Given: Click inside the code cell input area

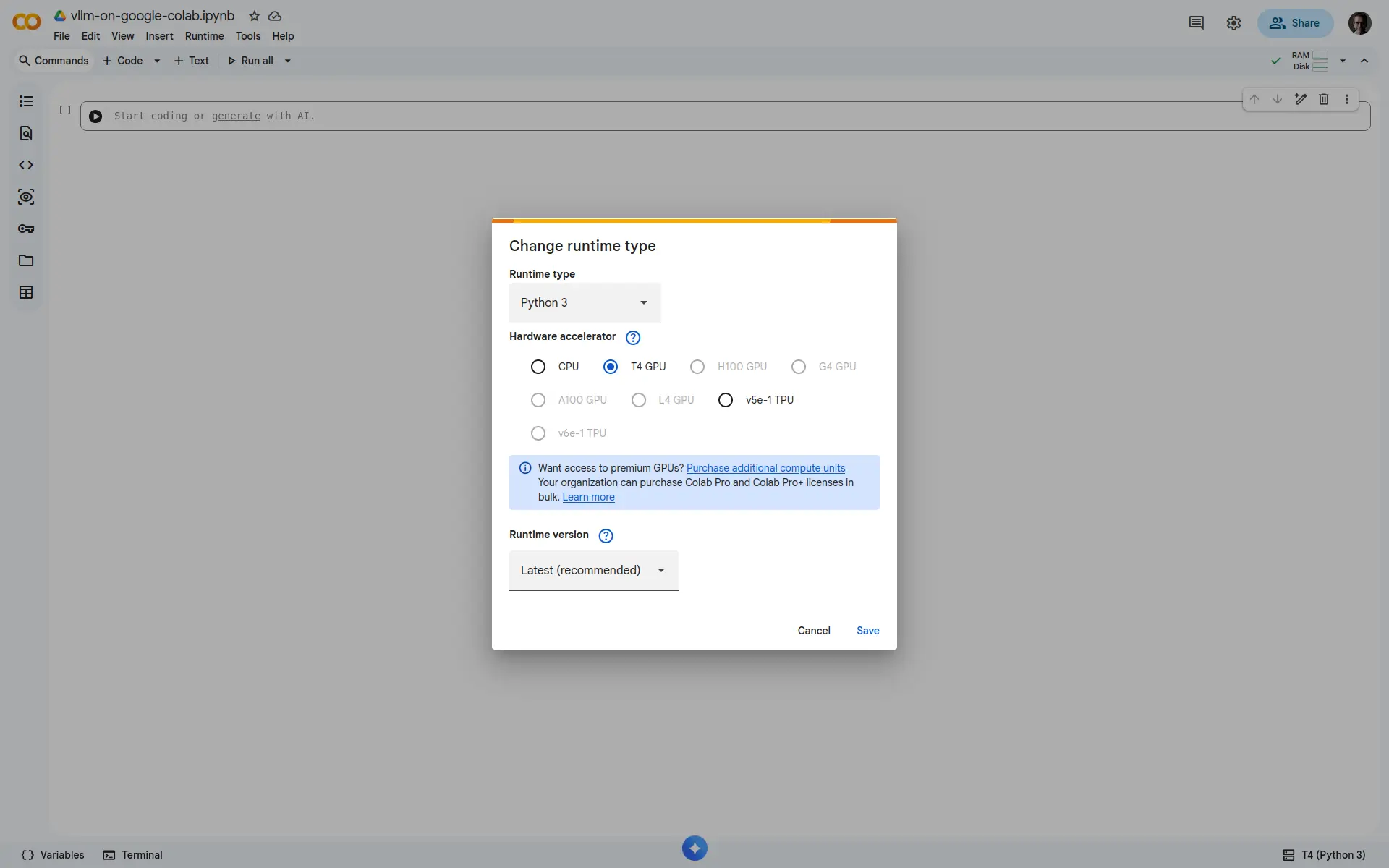Looking at the screenshot, I should pyautogui.click(x=725, y=116).
